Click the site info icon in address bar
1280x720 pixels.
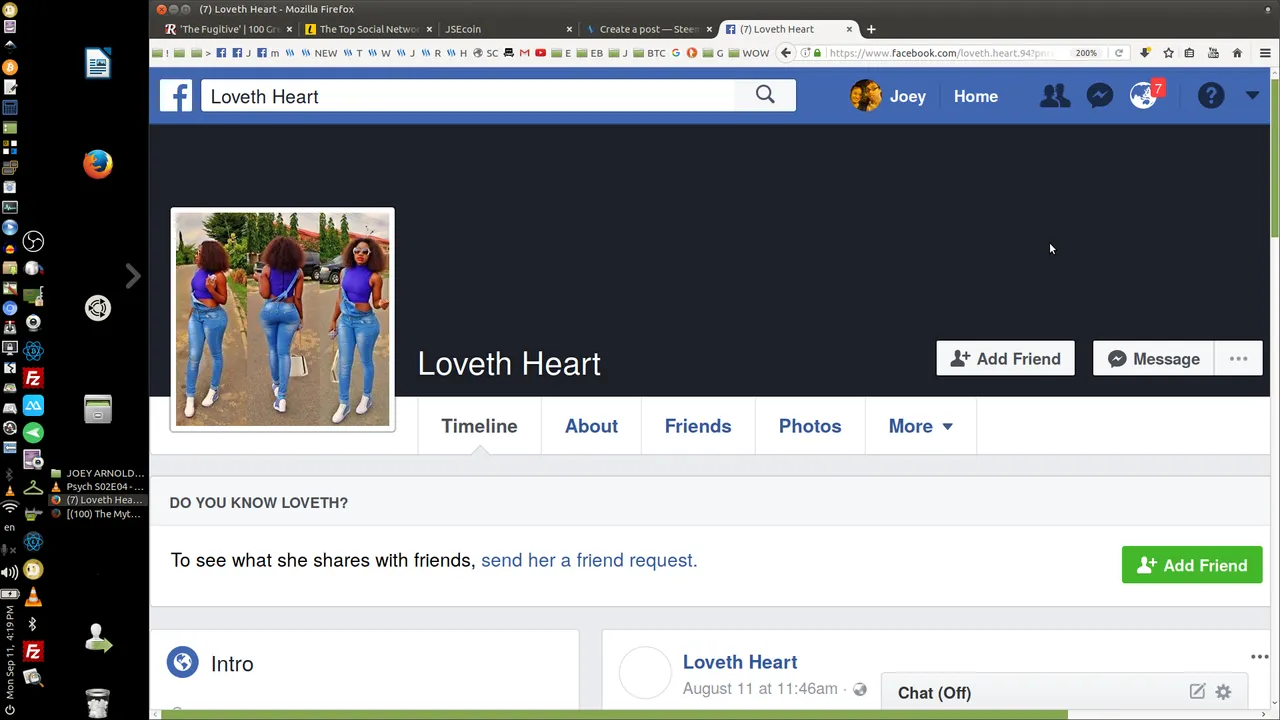coord(805,53)
